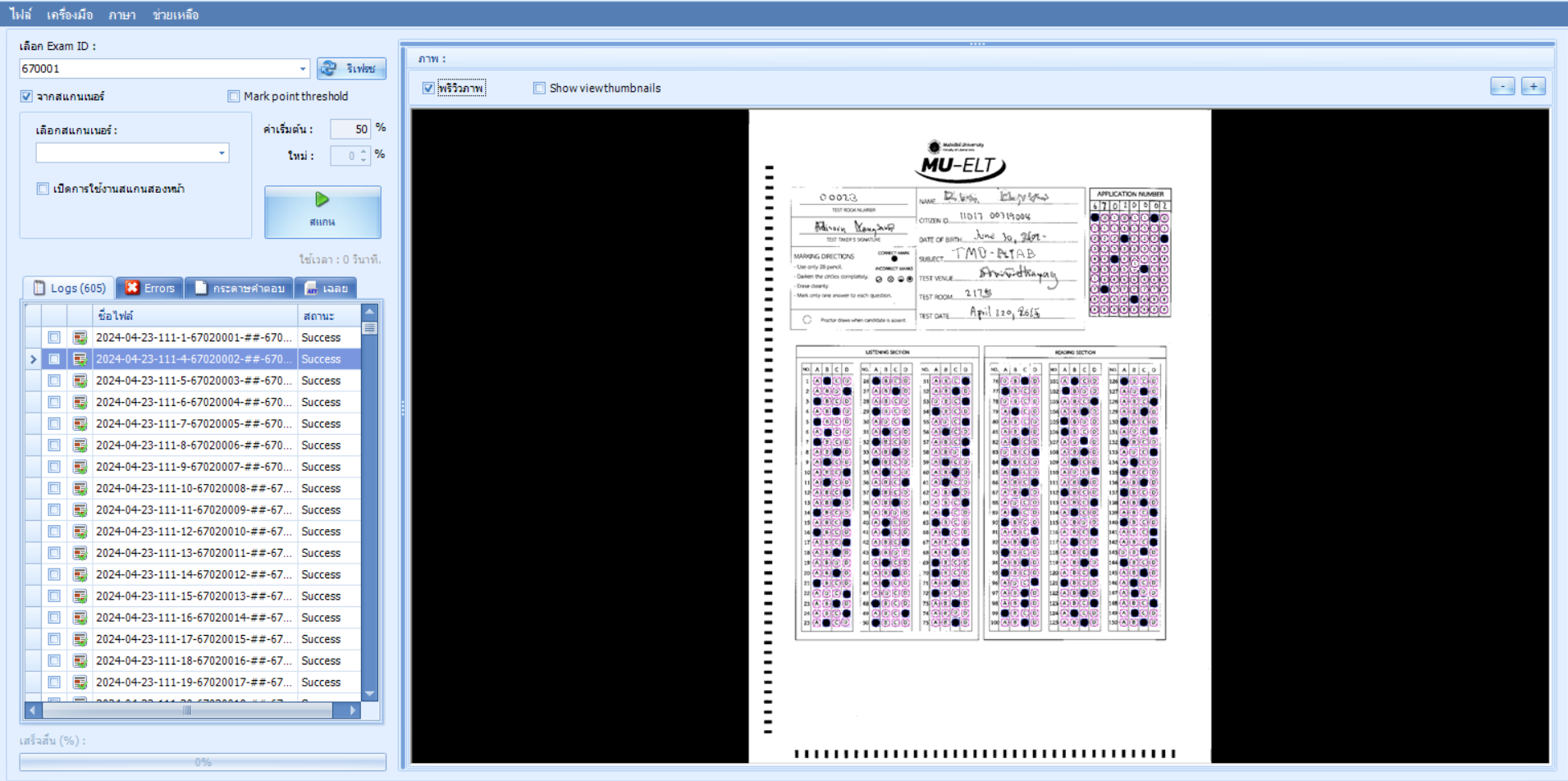
Task: Enable the Mark point threshold checkbox
Action: point(233,96)
